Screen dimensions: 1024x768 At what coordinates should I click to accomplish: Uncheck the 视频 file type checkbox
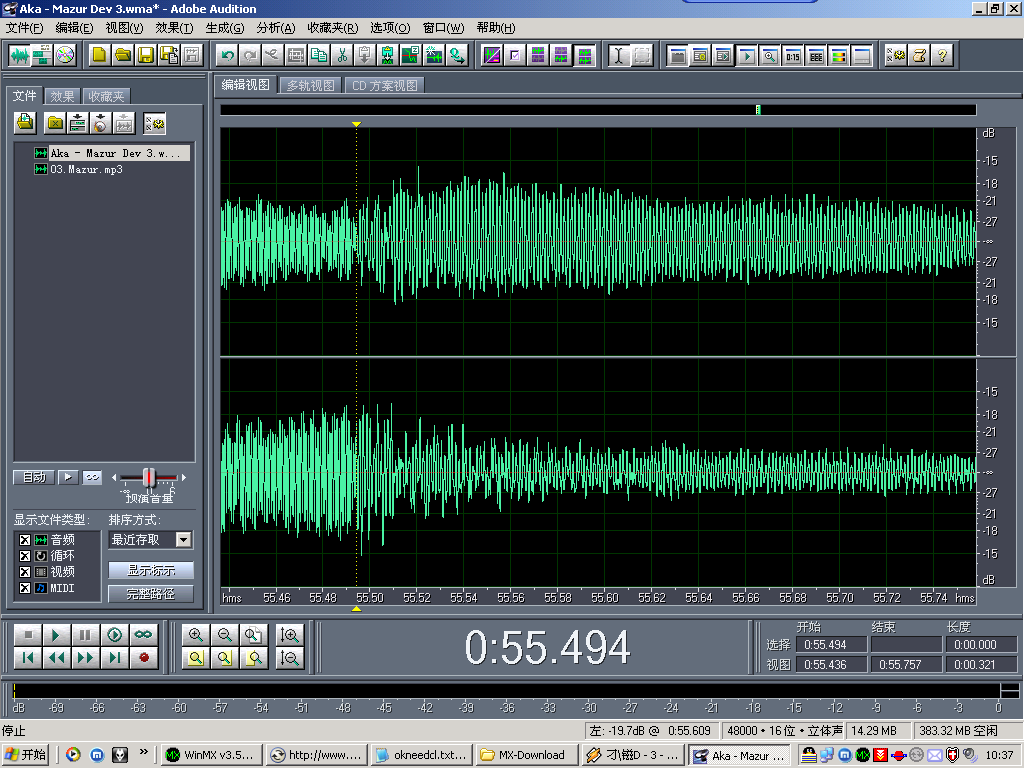(x=25, y=572)
